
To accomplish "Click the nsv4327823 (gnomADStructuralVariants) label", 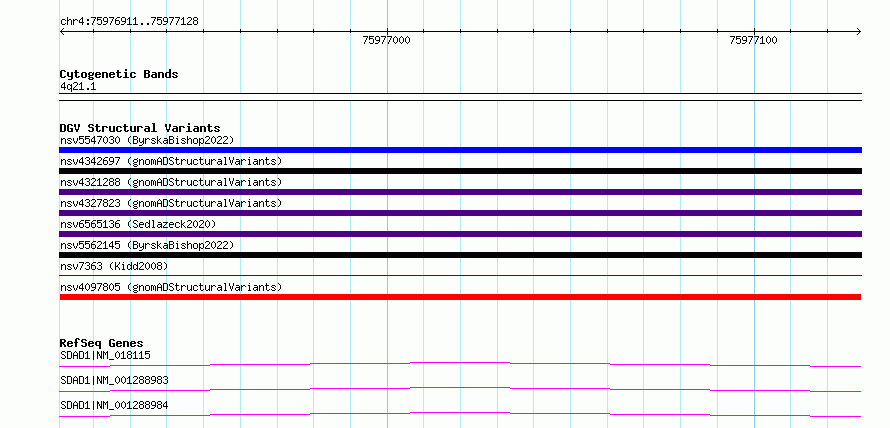I will point(171,203).
